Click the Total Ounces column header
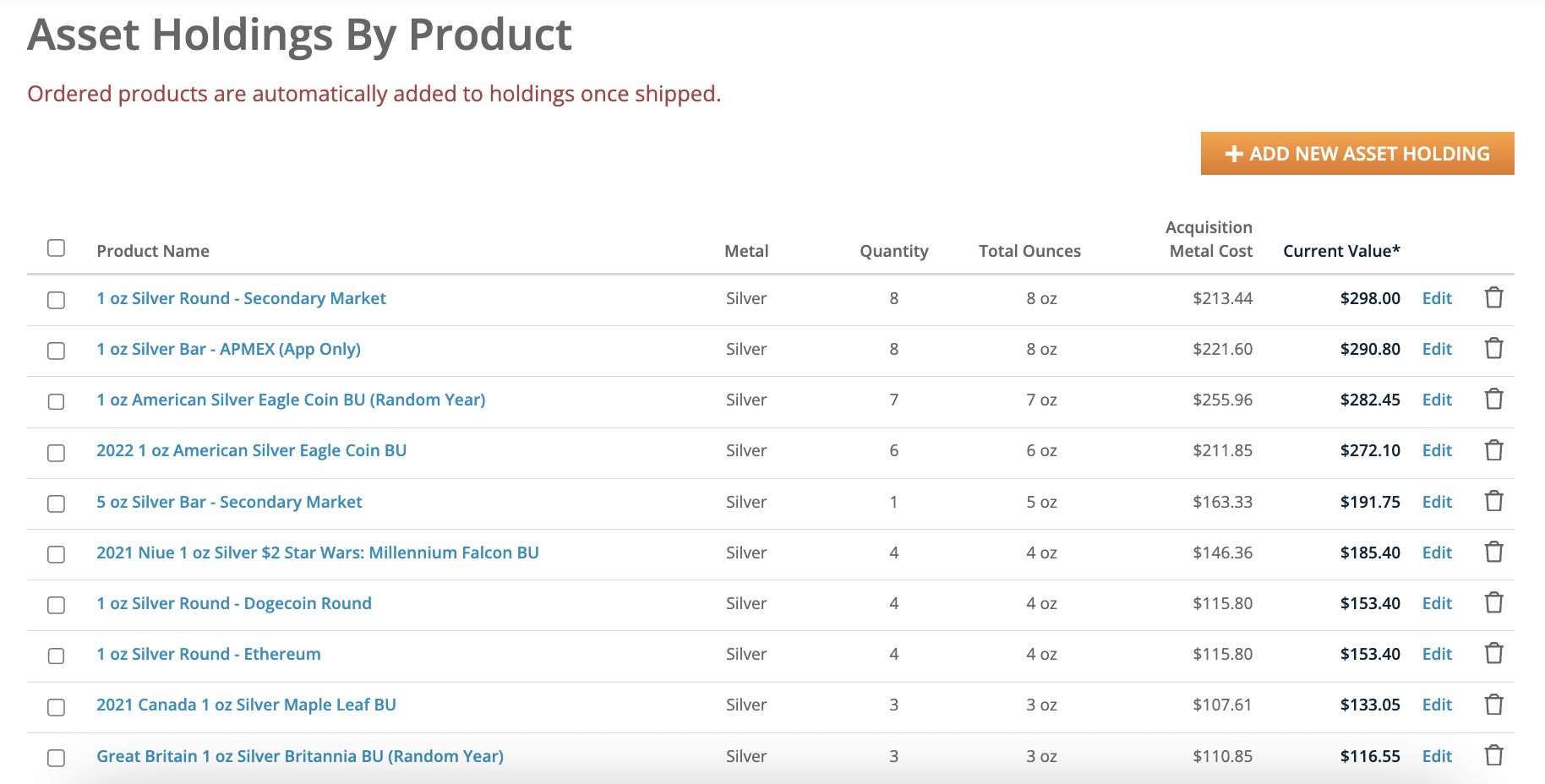This screenshot has width=1545, height=784. pyautogui.click(x=1029, y=251)
